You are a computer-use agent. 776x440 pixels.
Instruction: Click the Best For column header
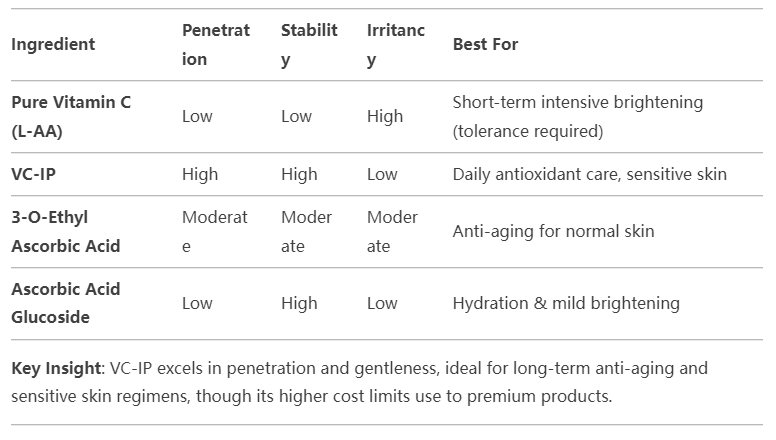(x=485, y=45)
